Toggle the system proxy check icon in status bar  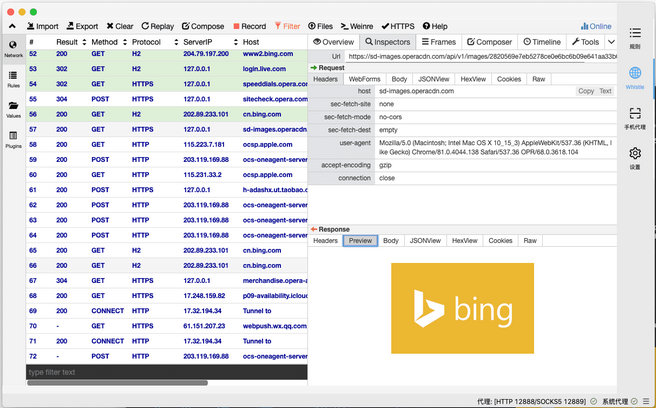pos(634,401)
